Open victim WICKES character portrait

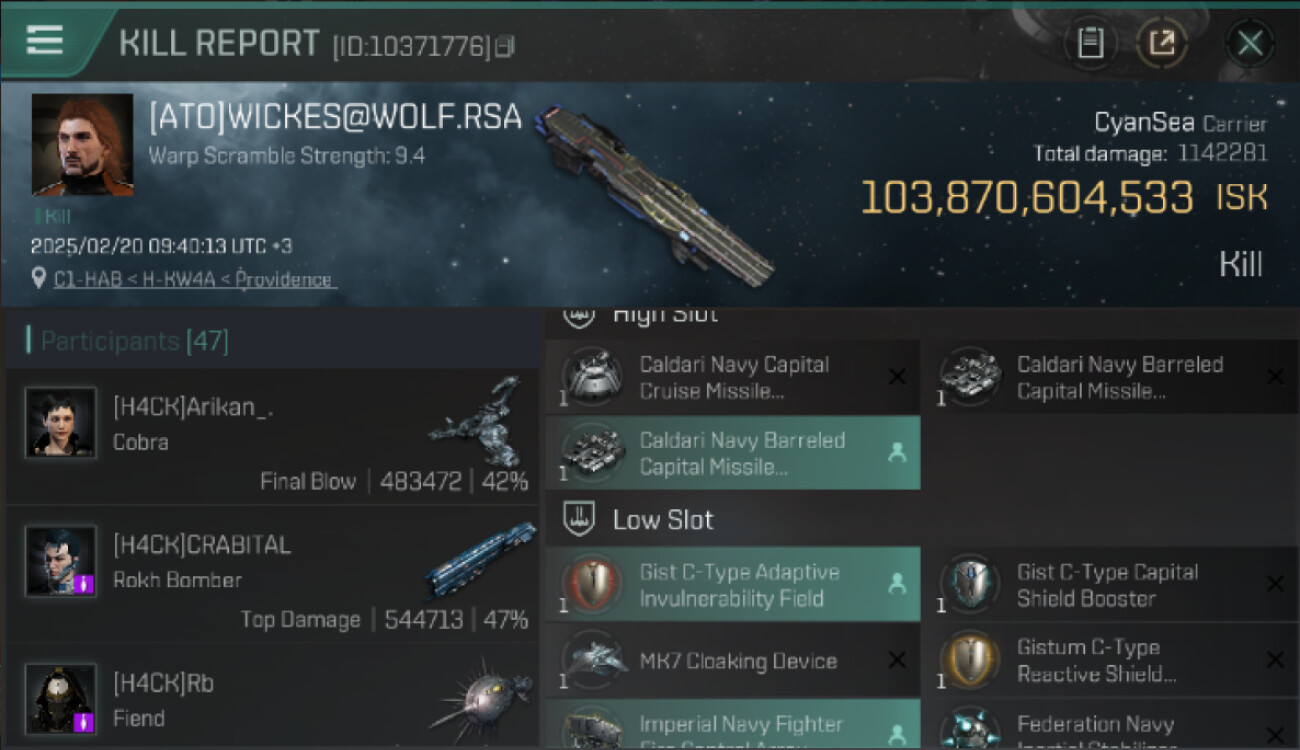82,145
